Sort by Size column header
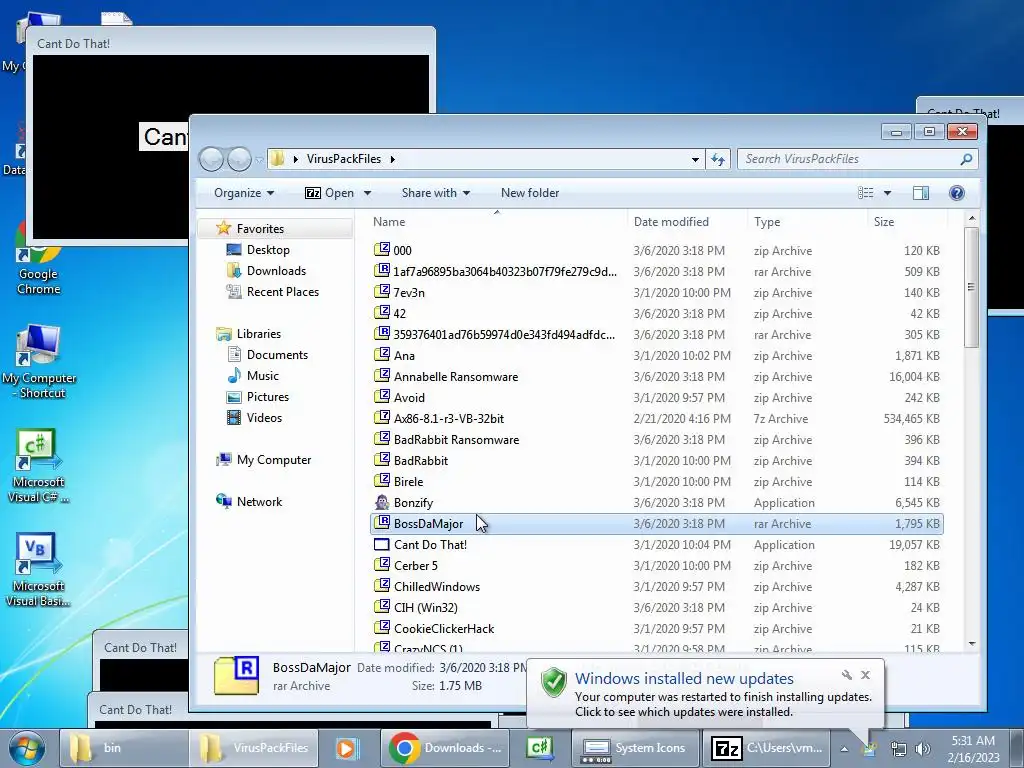1024x768 pixels. [907, 221]
